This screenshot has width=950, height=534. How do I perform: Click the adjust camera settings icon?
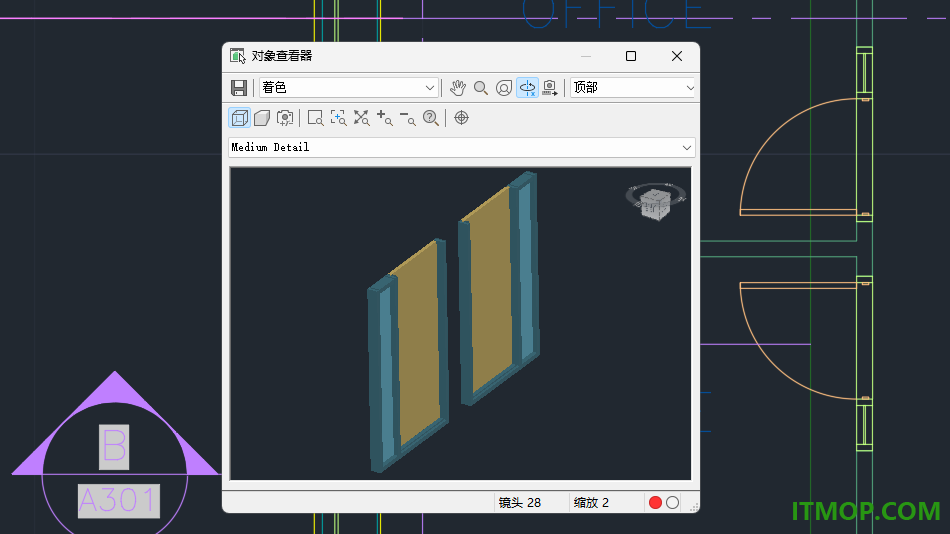coord(285,118)
